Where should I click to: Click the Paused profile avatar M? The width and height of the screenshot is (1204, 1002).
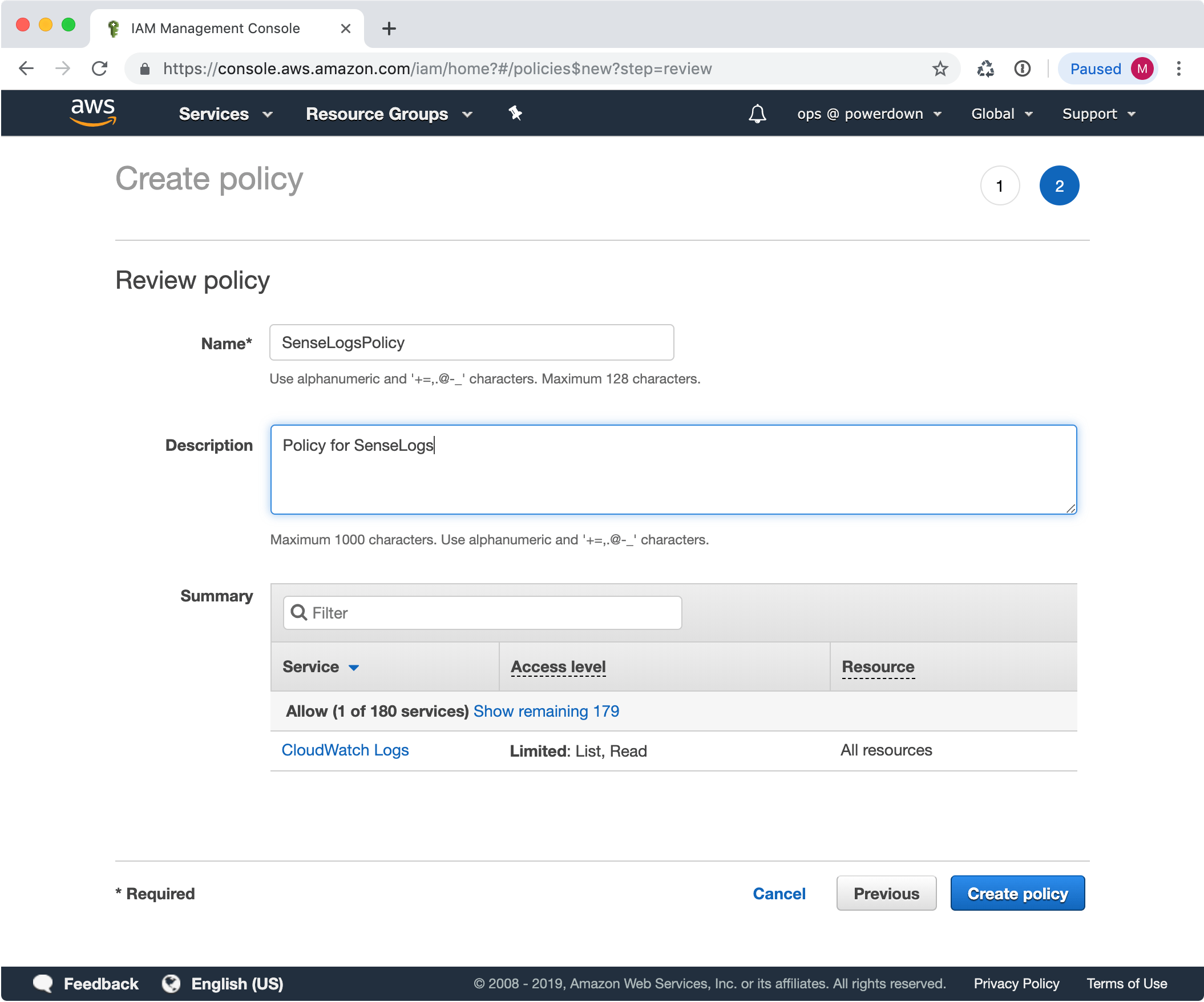(x=1141, y=69)
